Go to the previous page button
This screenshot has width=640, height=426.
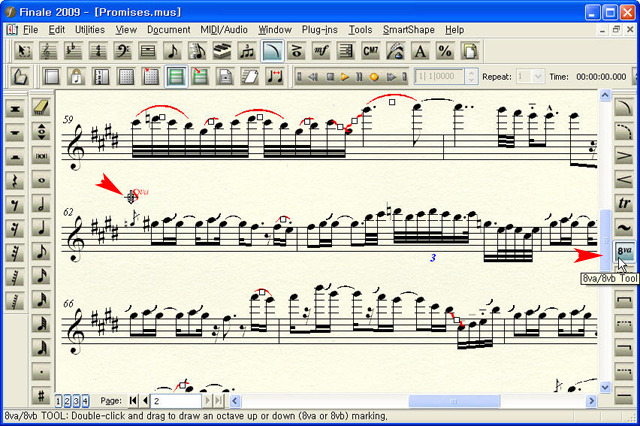click(145, 401)
